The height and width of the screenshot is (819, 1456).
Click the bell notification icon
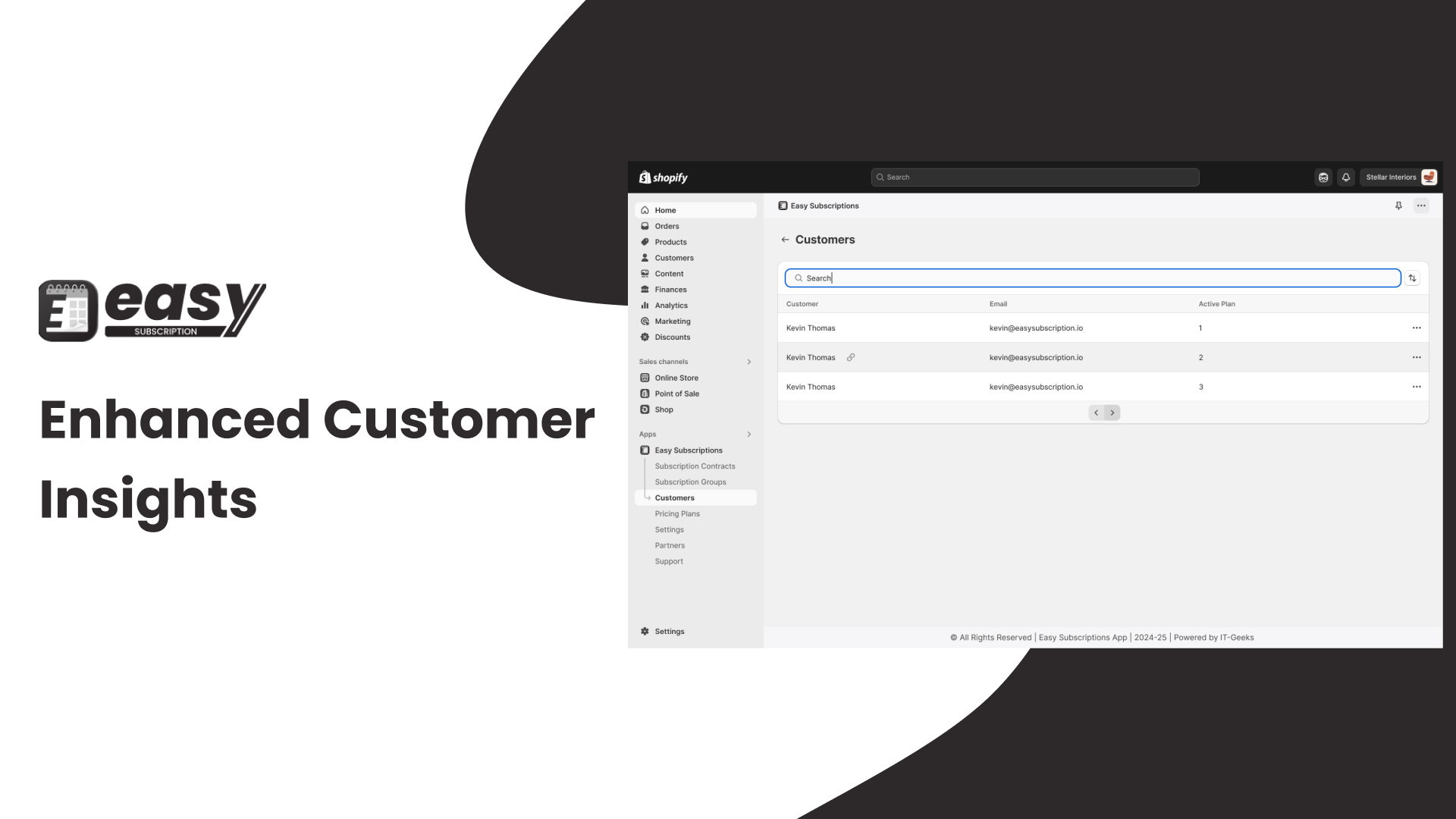pyautogui.click(x=1346, y=177)
